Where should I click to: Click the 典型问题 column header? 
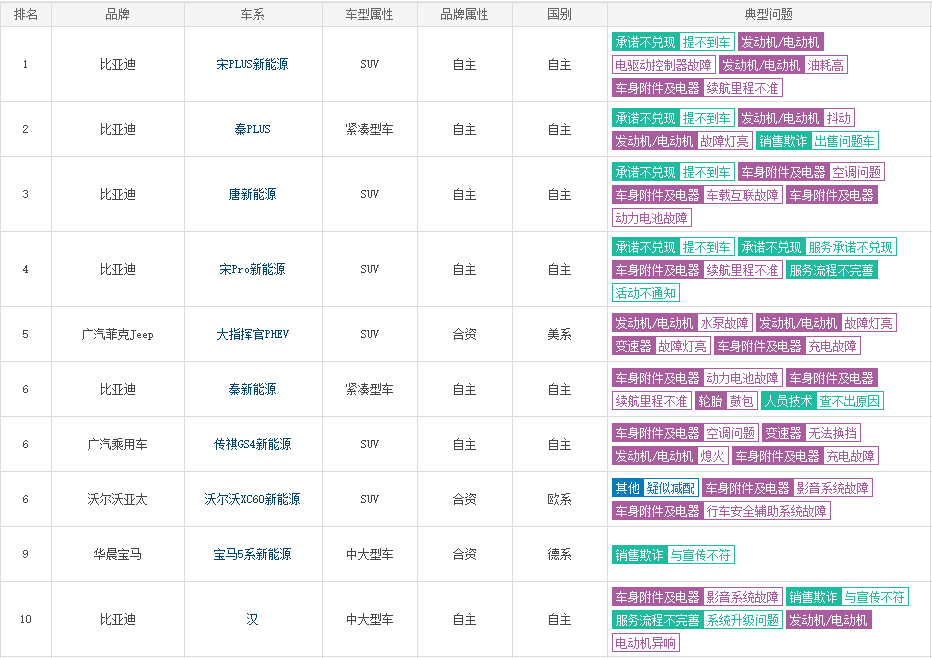pos(768,14)
